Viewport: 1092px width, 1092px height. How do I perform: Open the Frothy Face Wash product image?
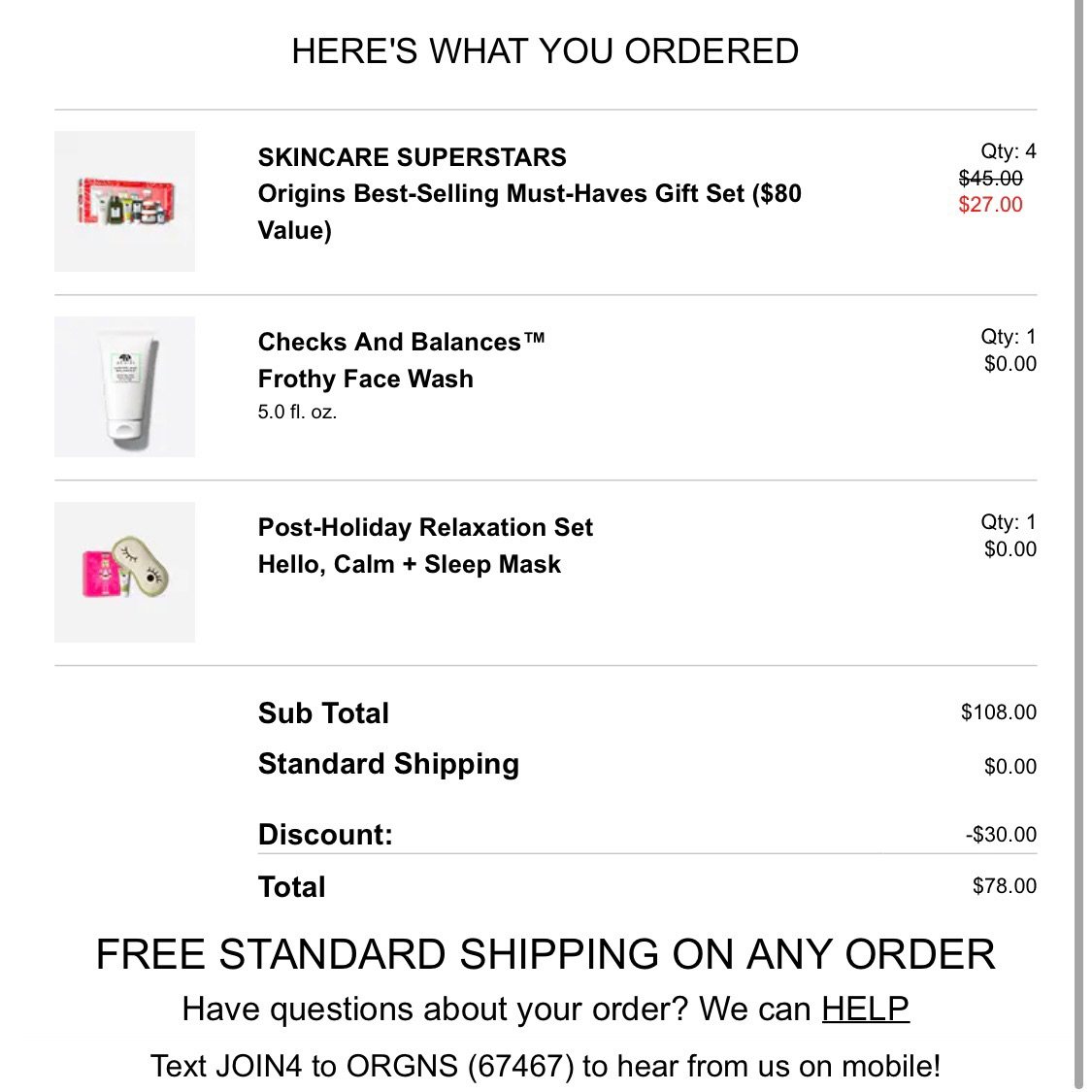(x=124, y=386)
